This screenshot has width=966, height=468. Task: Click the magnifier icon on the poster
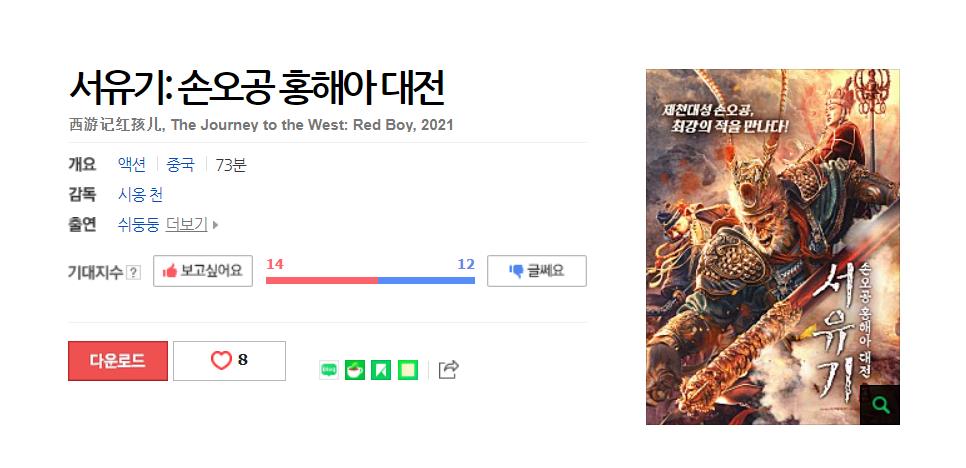[x=880, y=405]
